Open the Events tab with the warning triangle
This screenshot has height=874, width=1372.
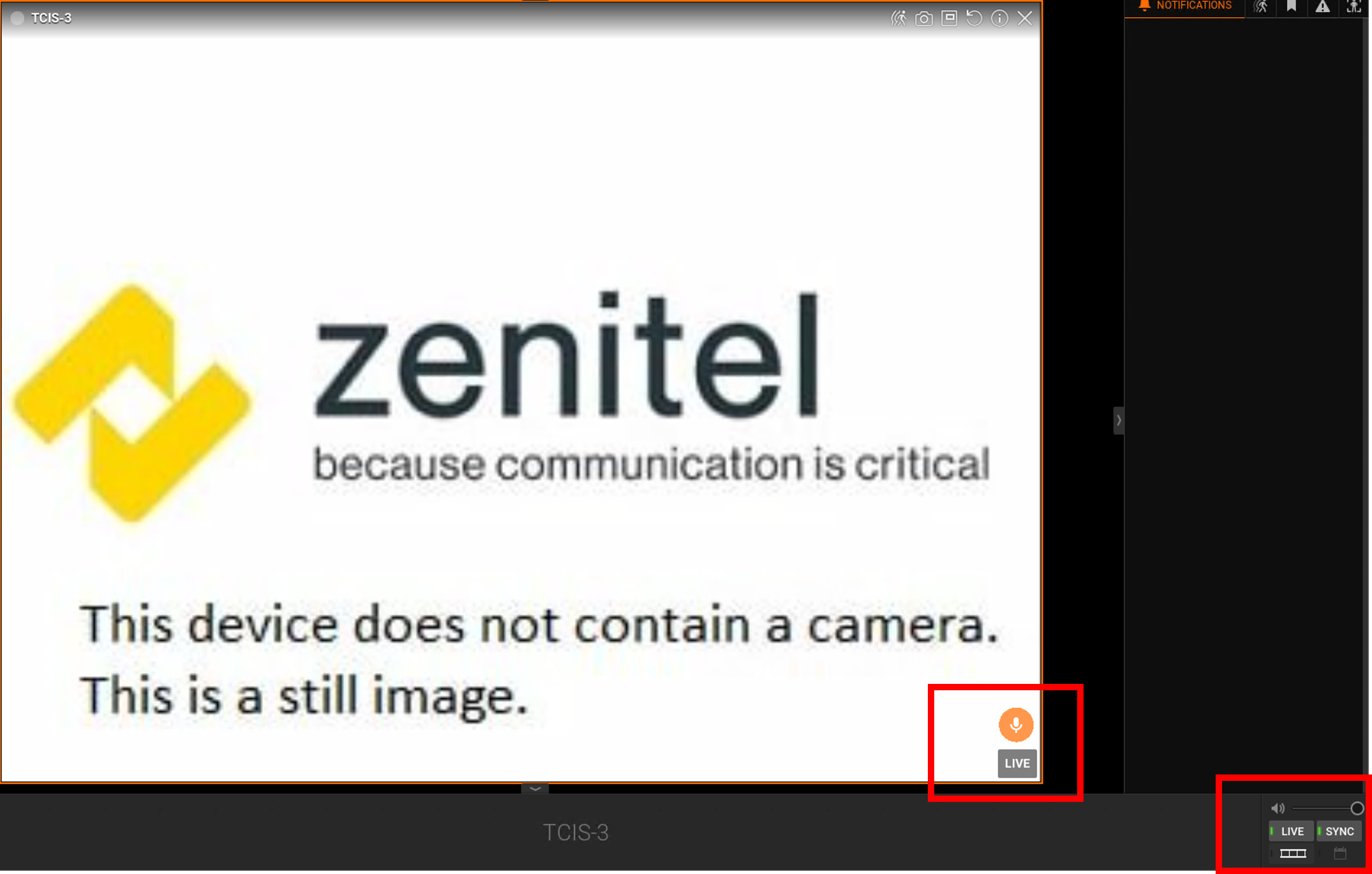(x=1323, y=7)
